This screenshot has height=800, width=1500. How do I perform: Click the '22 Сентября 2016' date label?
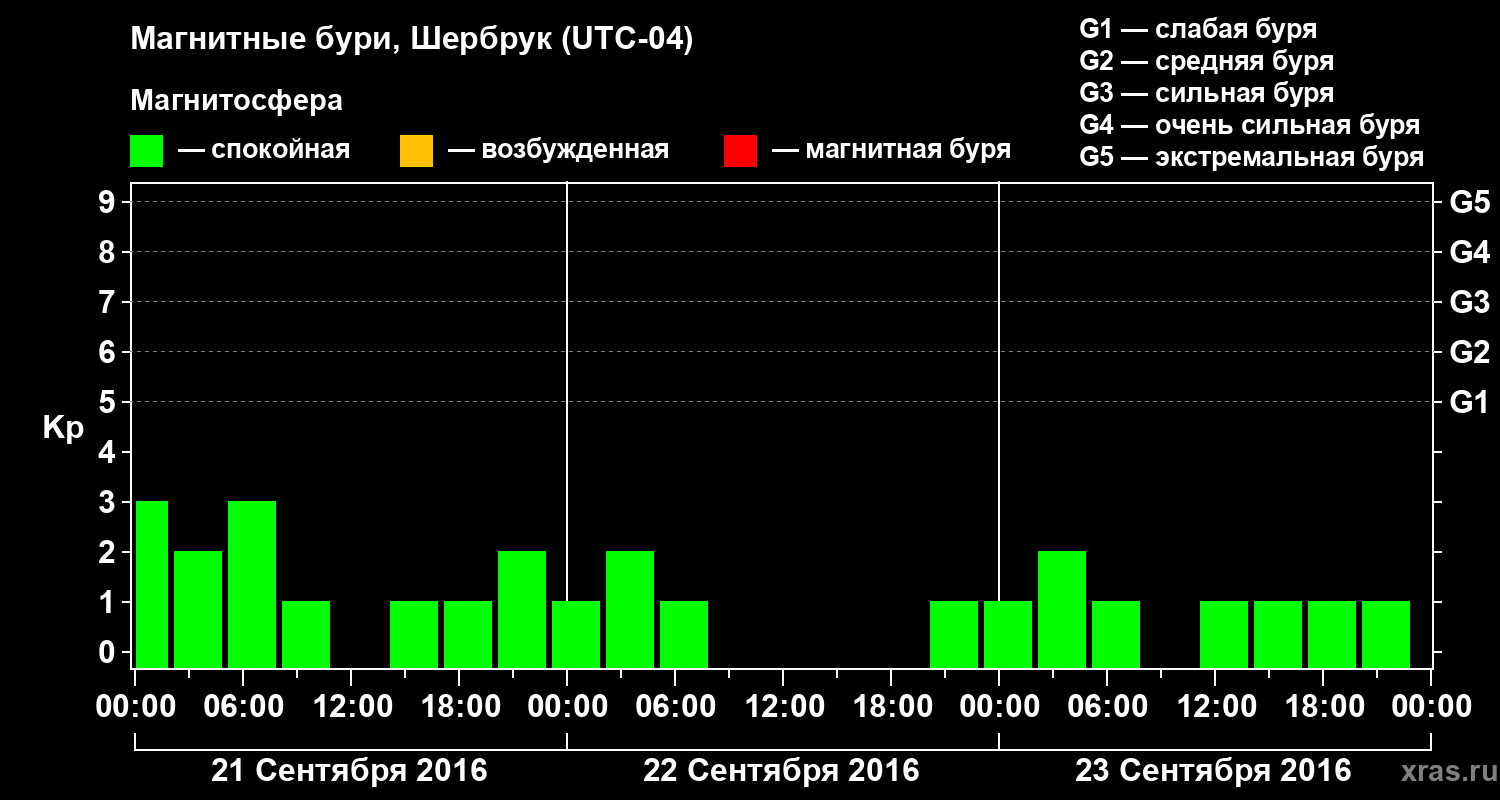point(781,771)
